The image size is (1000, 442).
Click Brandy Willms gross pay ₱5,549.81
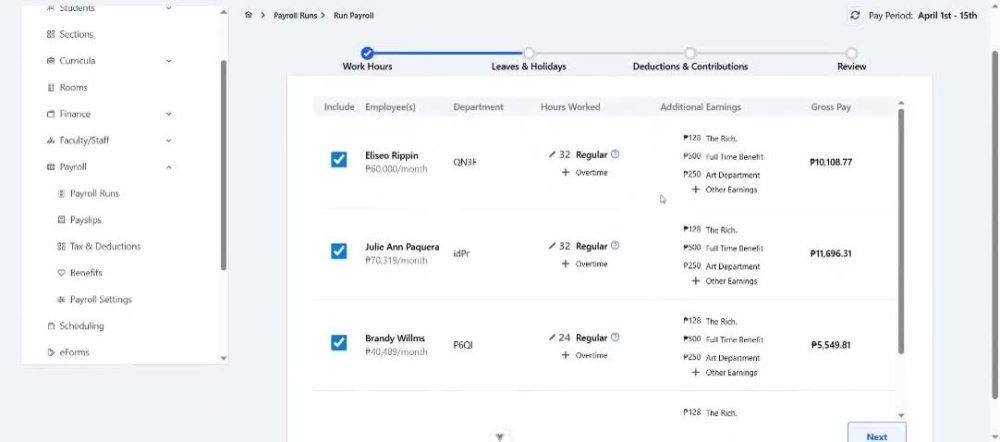830,345
